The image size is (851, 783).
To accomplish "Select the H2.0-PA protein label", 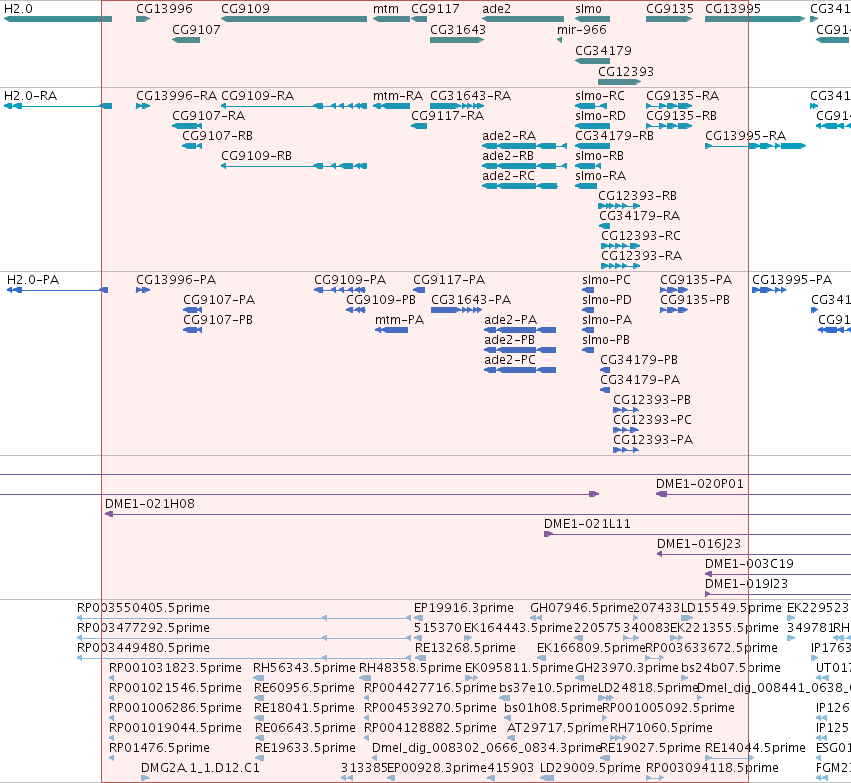I will (33, 280).
